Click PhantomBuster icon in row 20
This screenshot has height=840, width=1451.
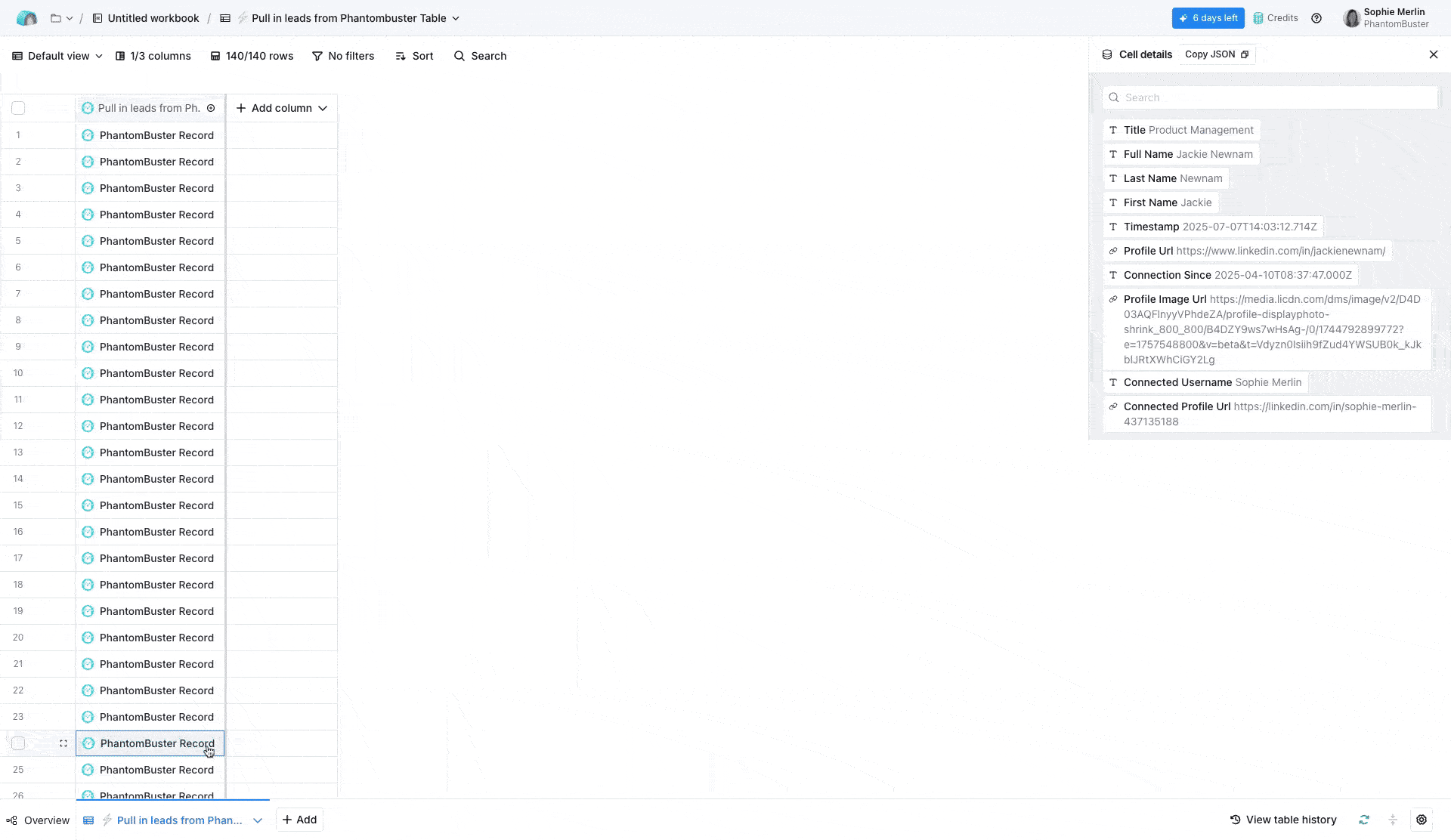point(88,638)
